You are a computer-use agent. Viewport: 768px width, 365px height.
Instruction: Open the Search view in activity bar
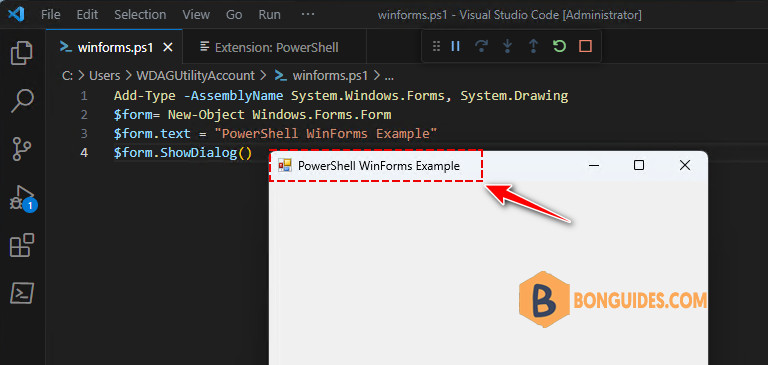[x=22, y=100]
